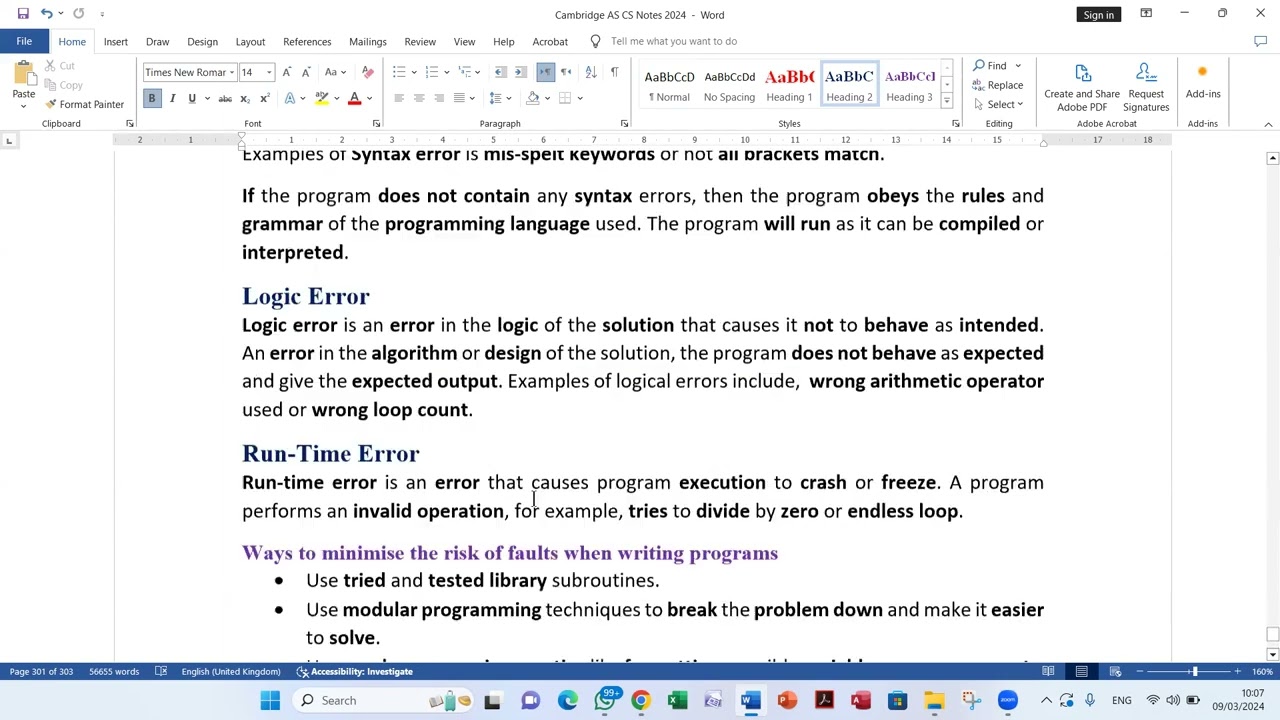Click the Undo arrow icon
Image resolution: width=1280 pixels, height=720 pixels.
tap(46, 14)
